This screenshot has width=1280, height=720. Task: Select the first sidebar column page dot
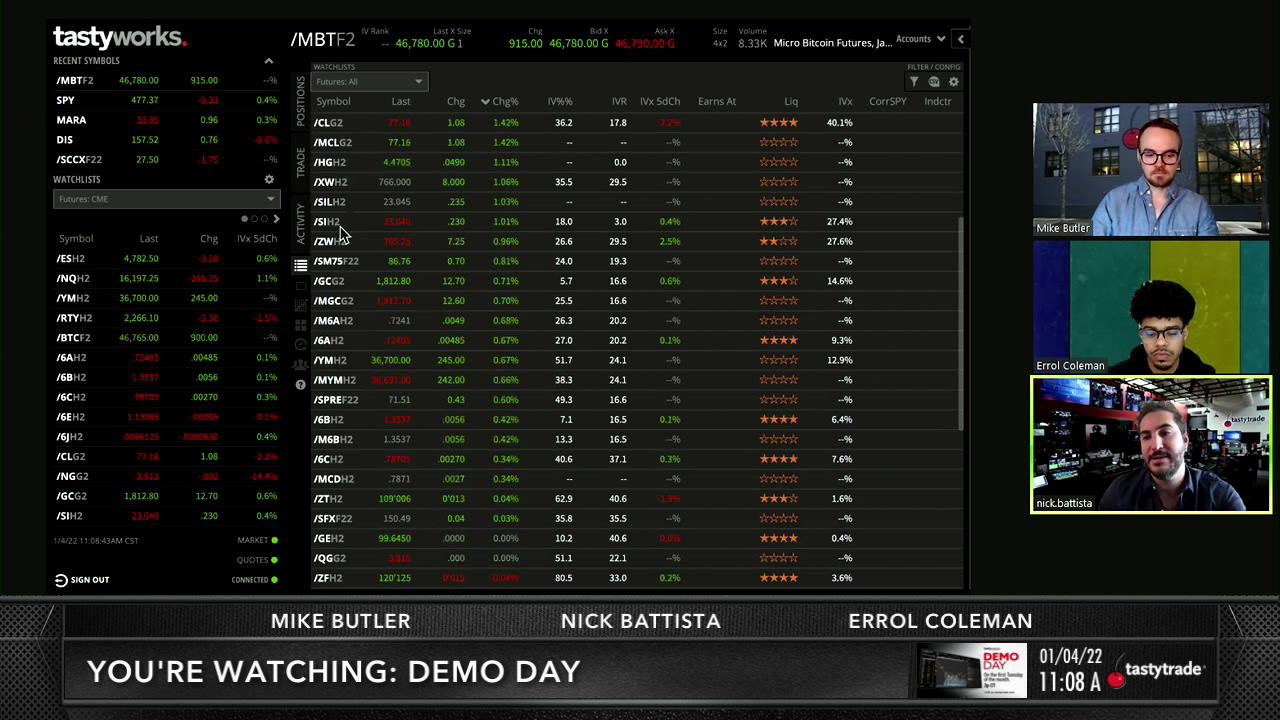pyautogui.click(x=244, y=219)
